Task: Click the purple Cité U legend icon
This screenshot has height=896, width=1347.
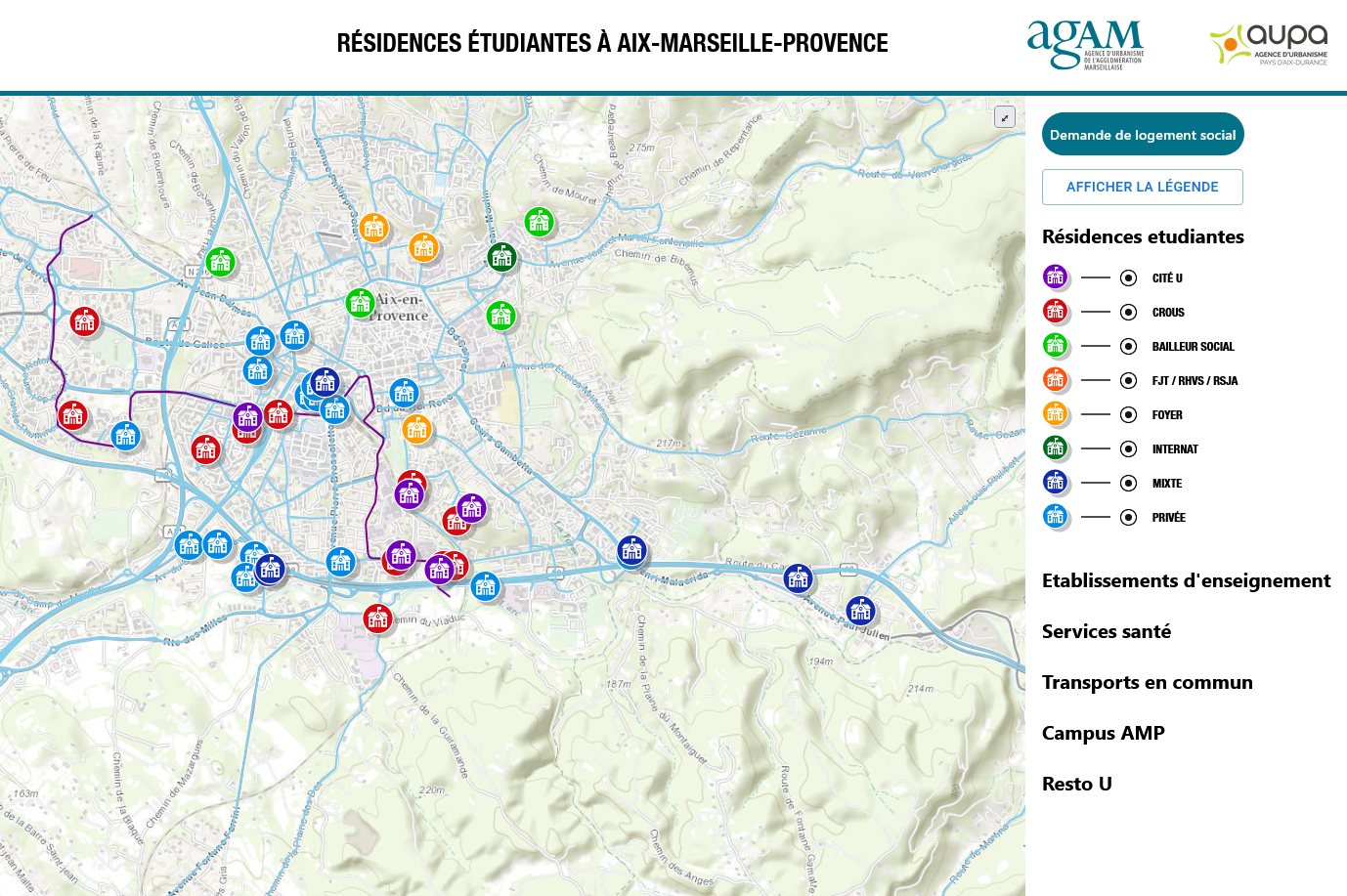Action: (1055, 277)
